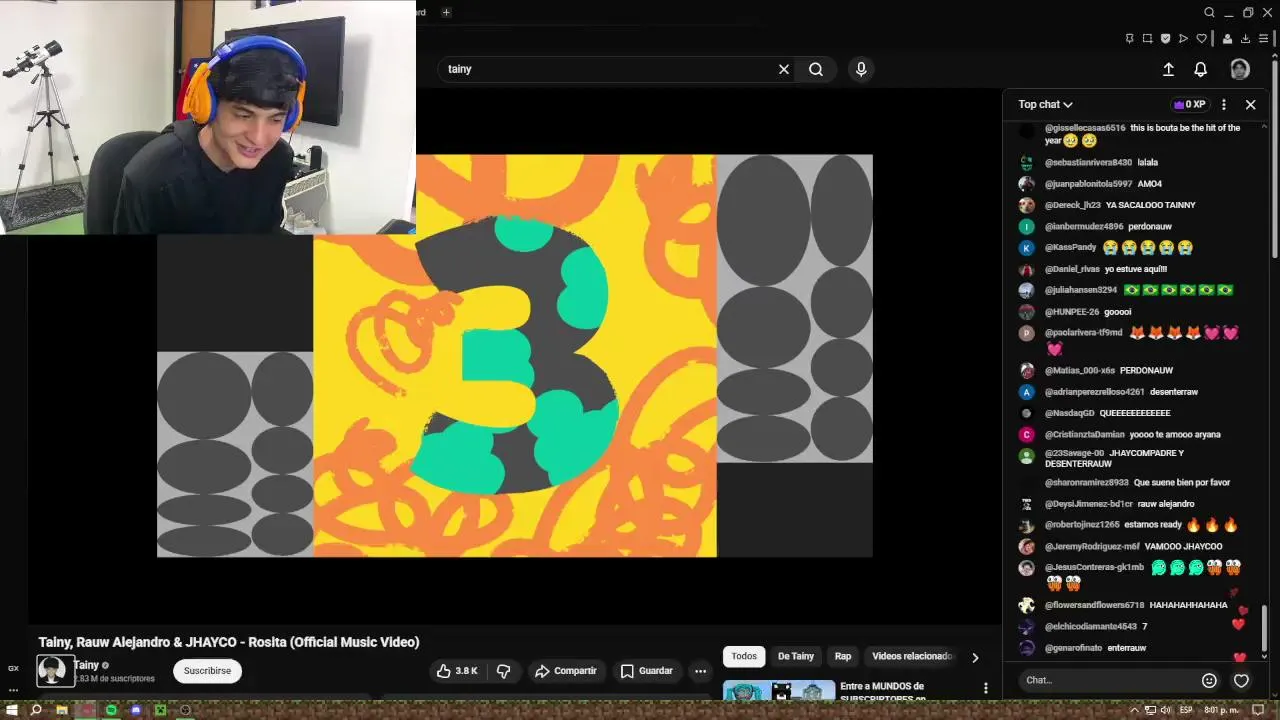This screenshot has width=1280, height=720.
Task: Open the browser profile icon in toolbar
Action: pyautogui.click(x=1227, y=39)
